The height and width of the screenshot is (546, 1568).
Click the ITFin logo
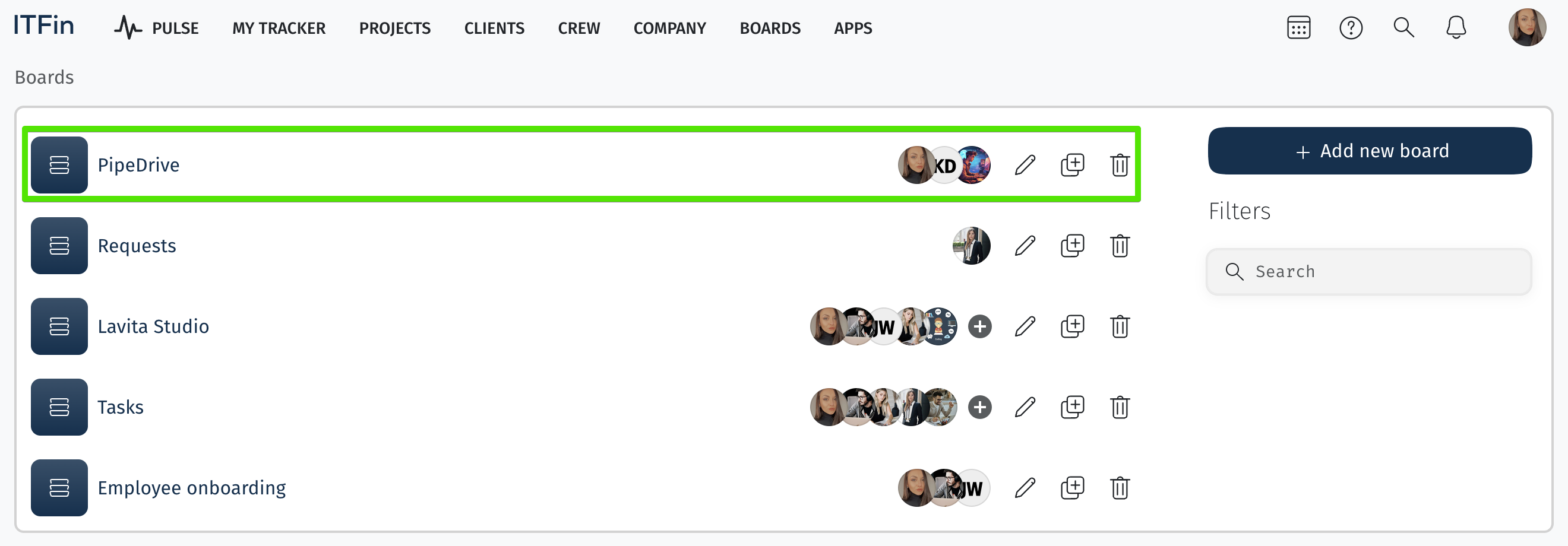tap(44, 26)
